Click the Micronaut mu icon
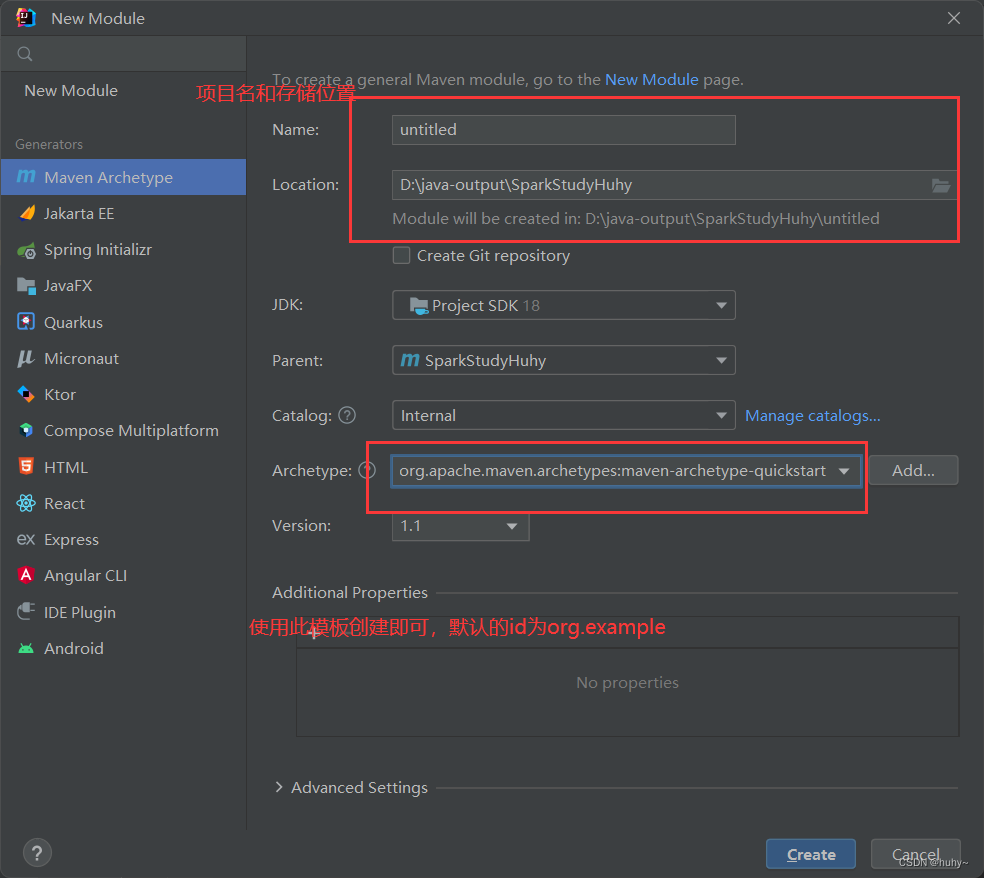Image resolution: width=984 pixels, height=878 pixels. pyautogui.click(x=26, y=358)
